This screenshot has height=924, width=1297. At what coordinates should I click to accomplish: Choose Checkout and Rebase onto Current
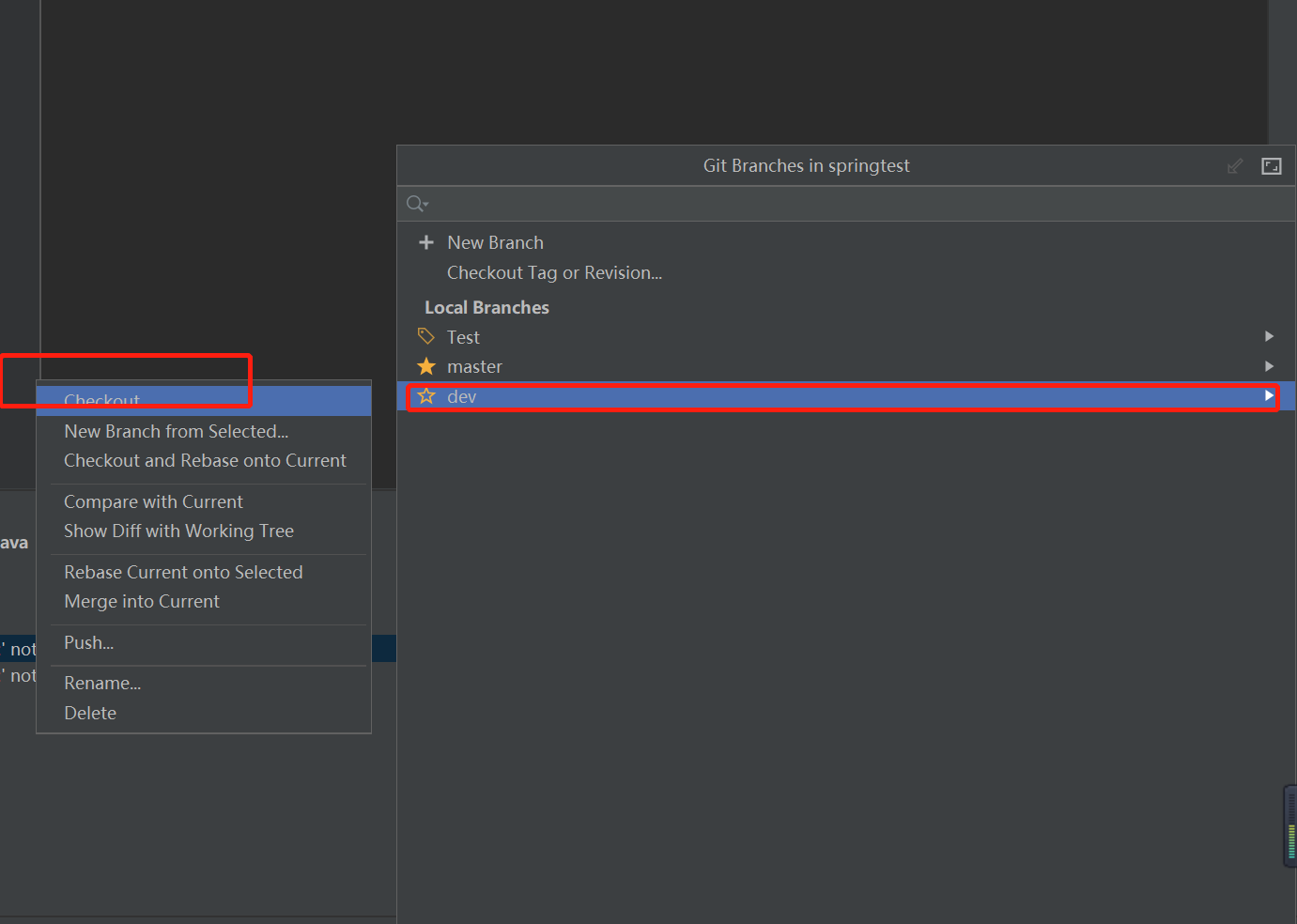coord(205,460)
